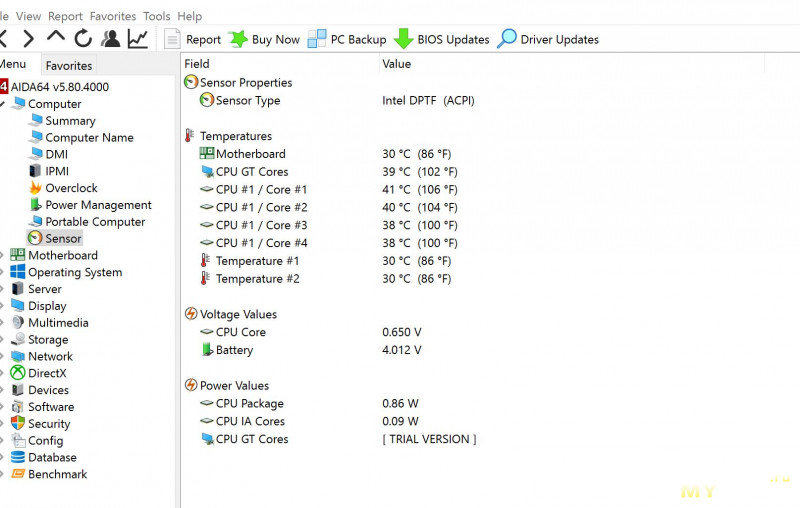The image size is (800, 508).
Task: Click the Operating System Windows icon
Action: [18, 272]
